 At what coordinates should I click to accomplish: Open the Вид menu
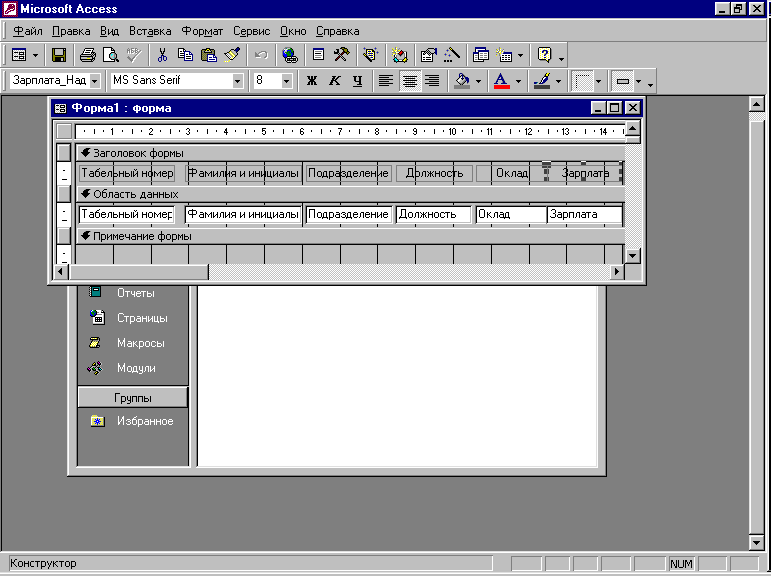(109, 31)
